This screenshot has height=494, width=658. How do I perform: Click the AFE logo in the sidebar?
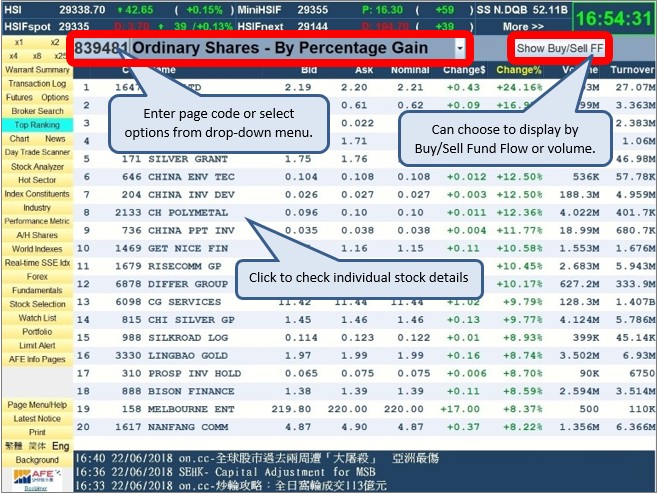pos(37,476)
